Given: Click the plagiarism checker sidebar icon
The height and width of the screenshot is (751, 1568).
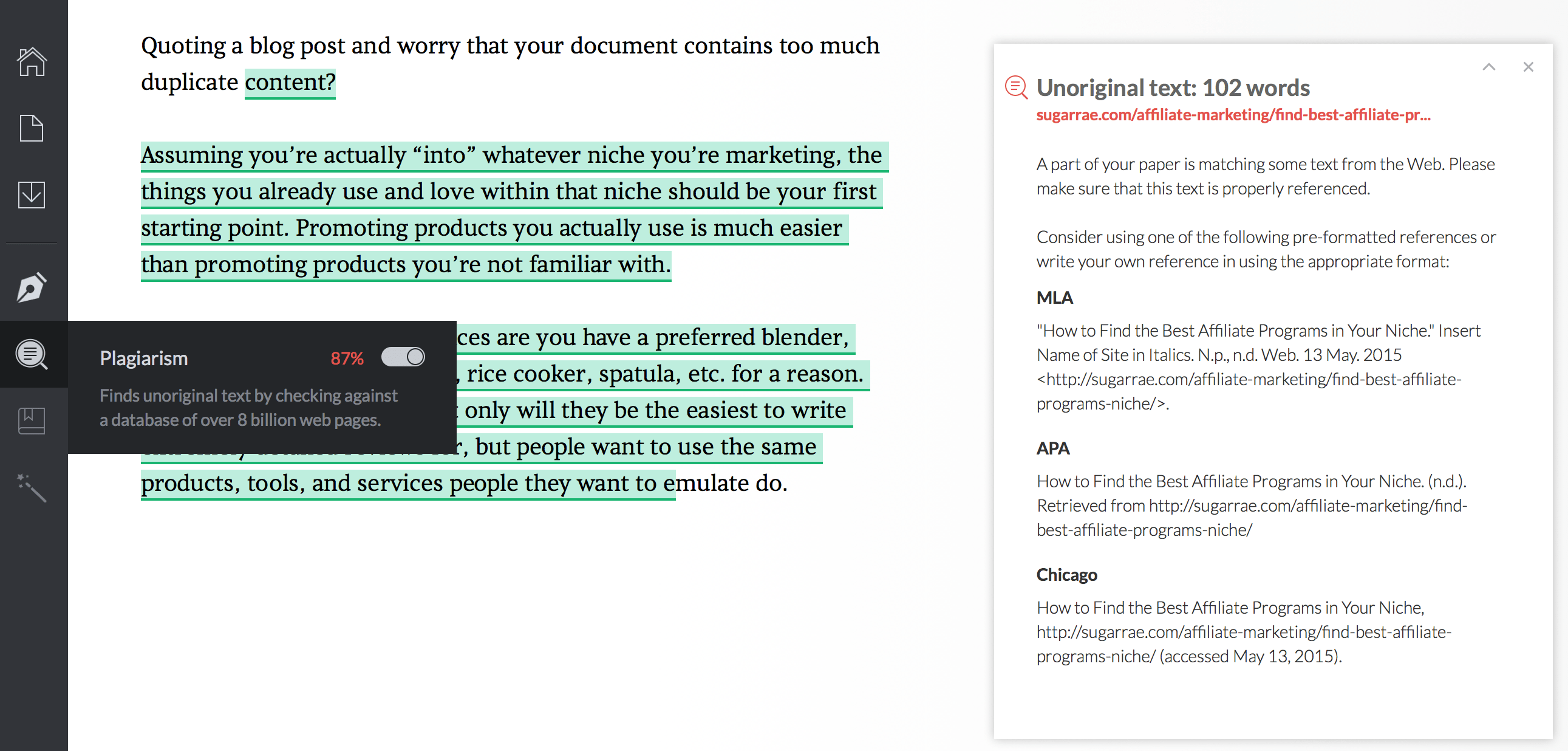Looking at the screenshot, I should click(32, 354).
